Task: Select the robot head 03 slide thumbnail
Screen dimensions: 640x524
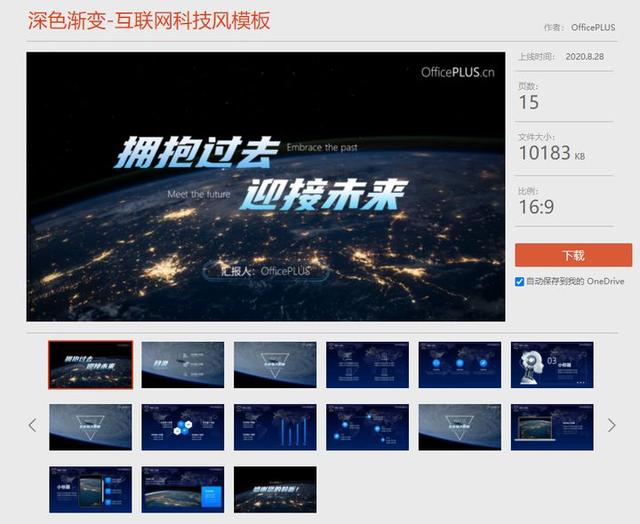Action: click(552, 365)
